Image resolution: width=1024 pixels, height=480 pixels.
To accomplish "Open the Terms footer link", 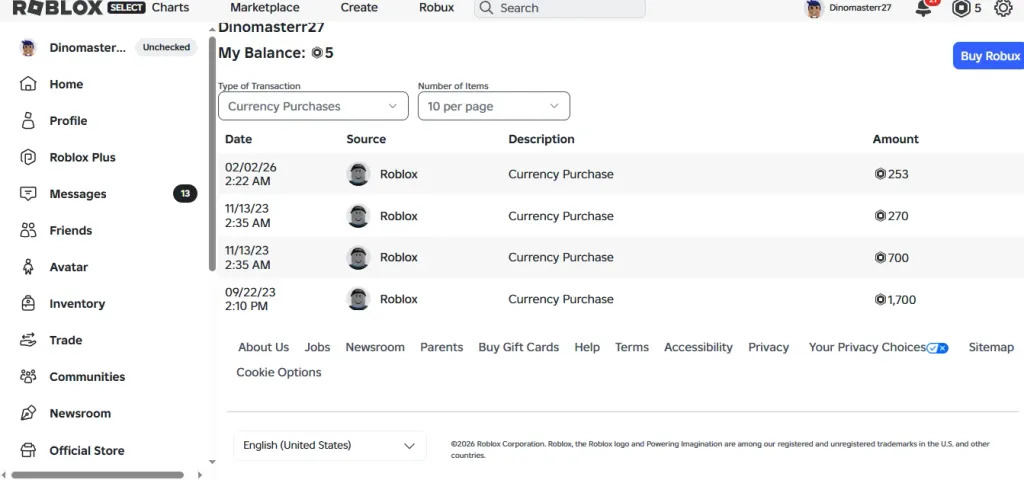I will click(x=632, y=347).
